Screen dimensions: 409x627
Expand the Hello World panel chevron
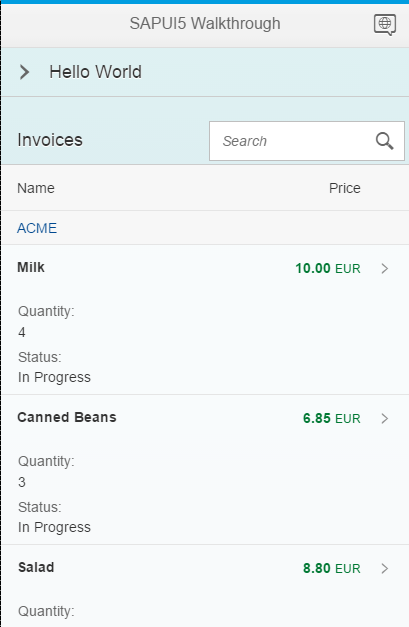25,72
